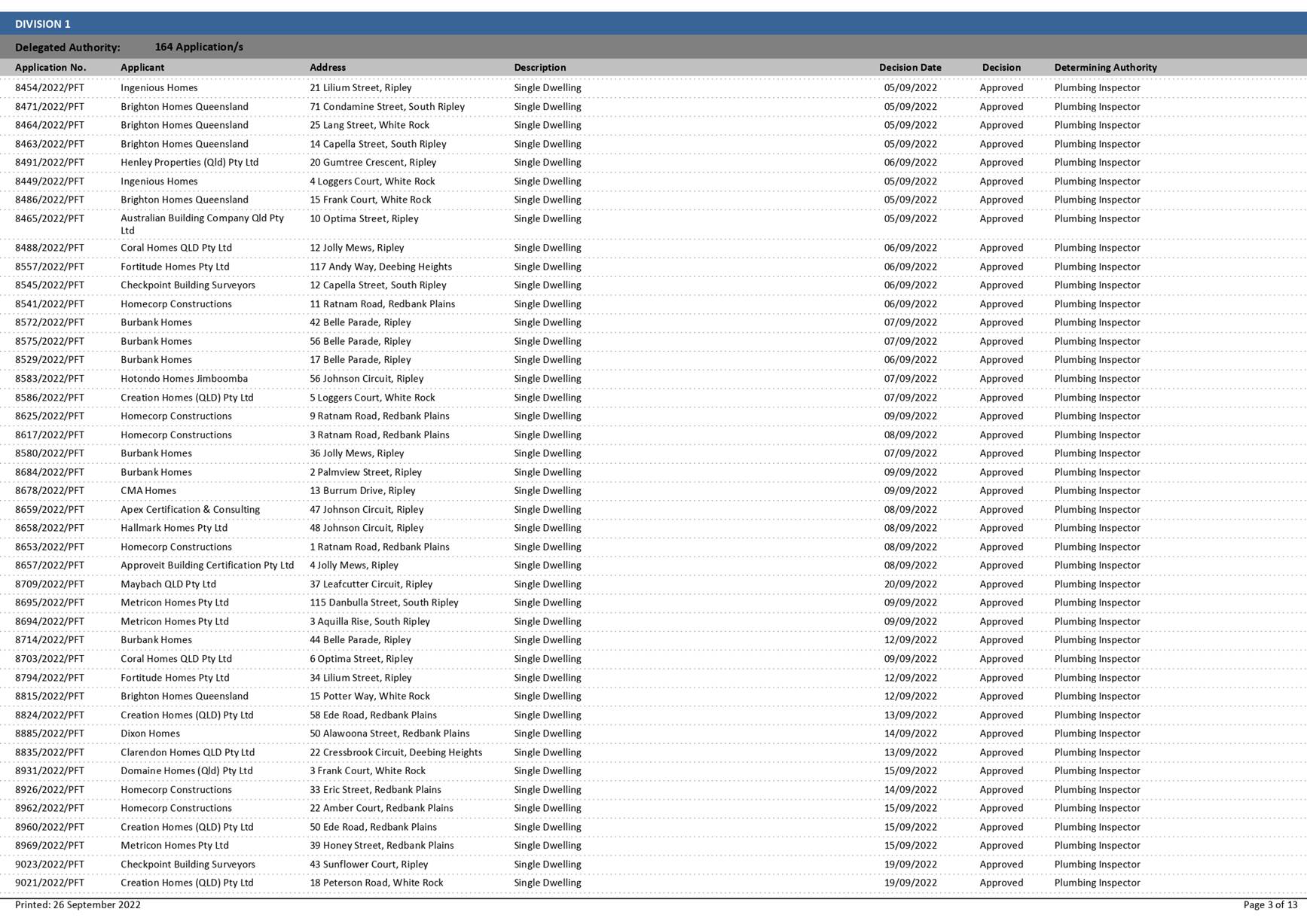Viewport: 1307px width, 924px height.
Task: Click decision date 20/09/2022
Action: pyautogui.click(x=910, y=584)
